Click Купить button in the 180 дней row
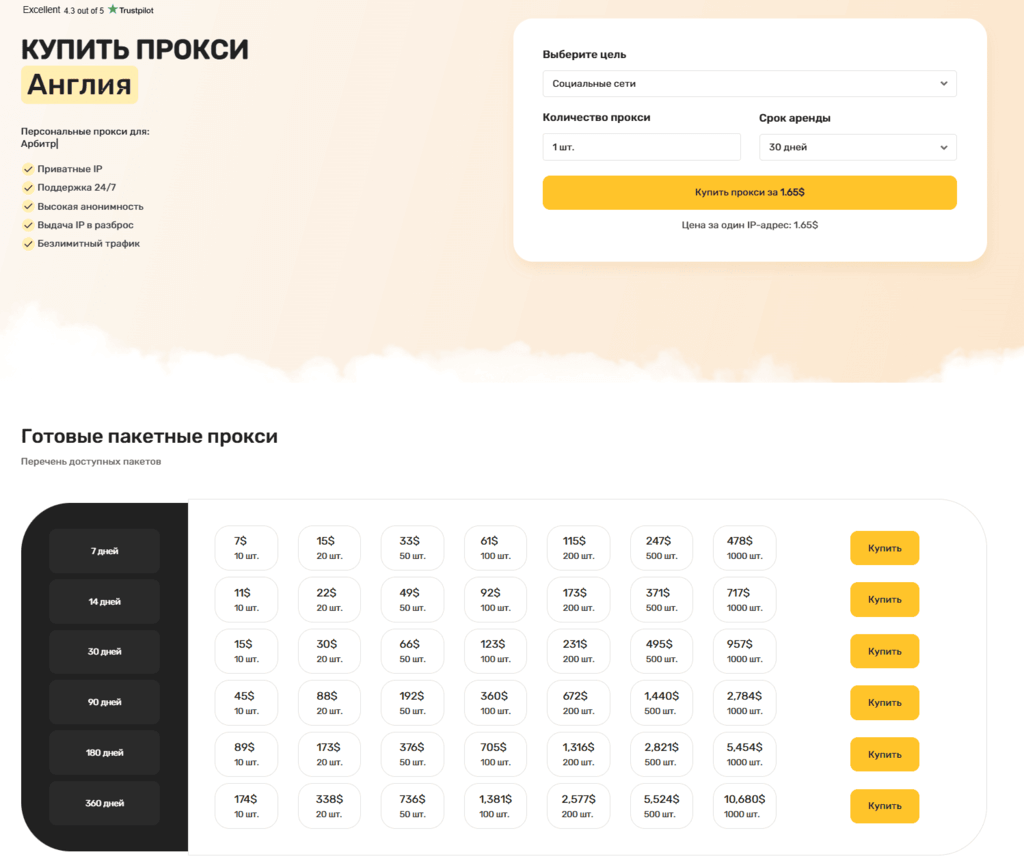The image size is (1024, 863). click(884, 754)
